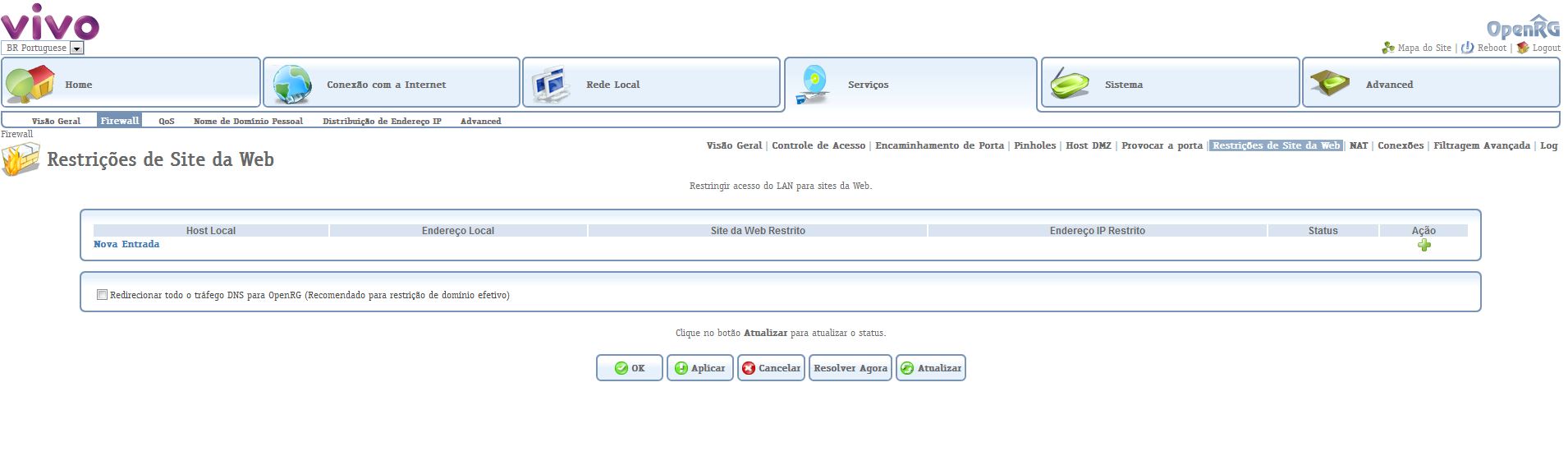Click the Resolver Agora button

(850, 368)
